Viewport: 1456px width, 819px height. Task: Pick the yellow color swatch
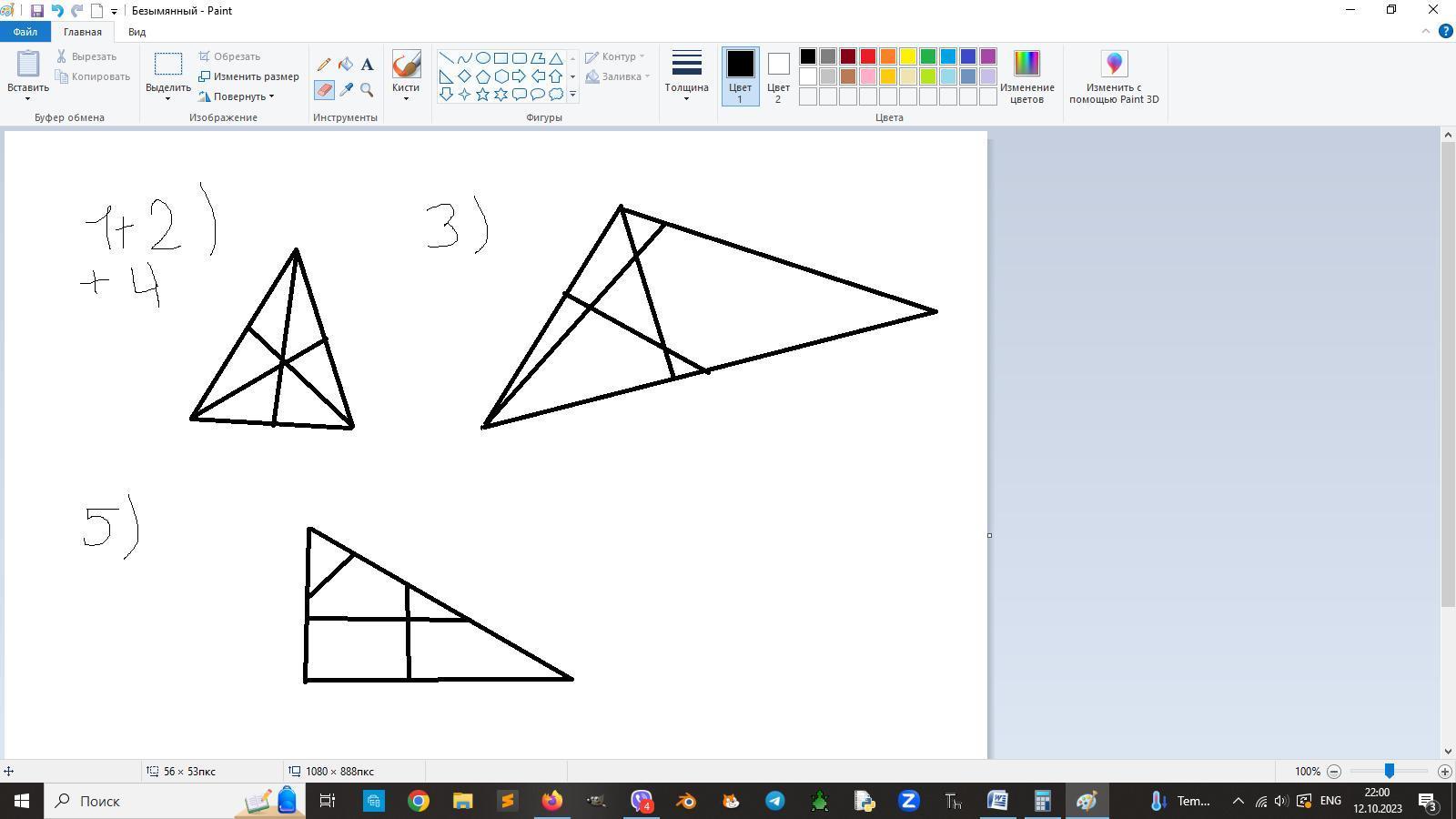(x=908, y=56)
